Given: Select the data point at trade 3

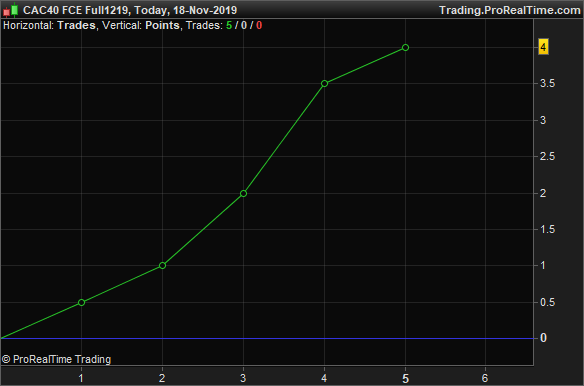Looking at the screenshot, I should [x=243, y=193].
